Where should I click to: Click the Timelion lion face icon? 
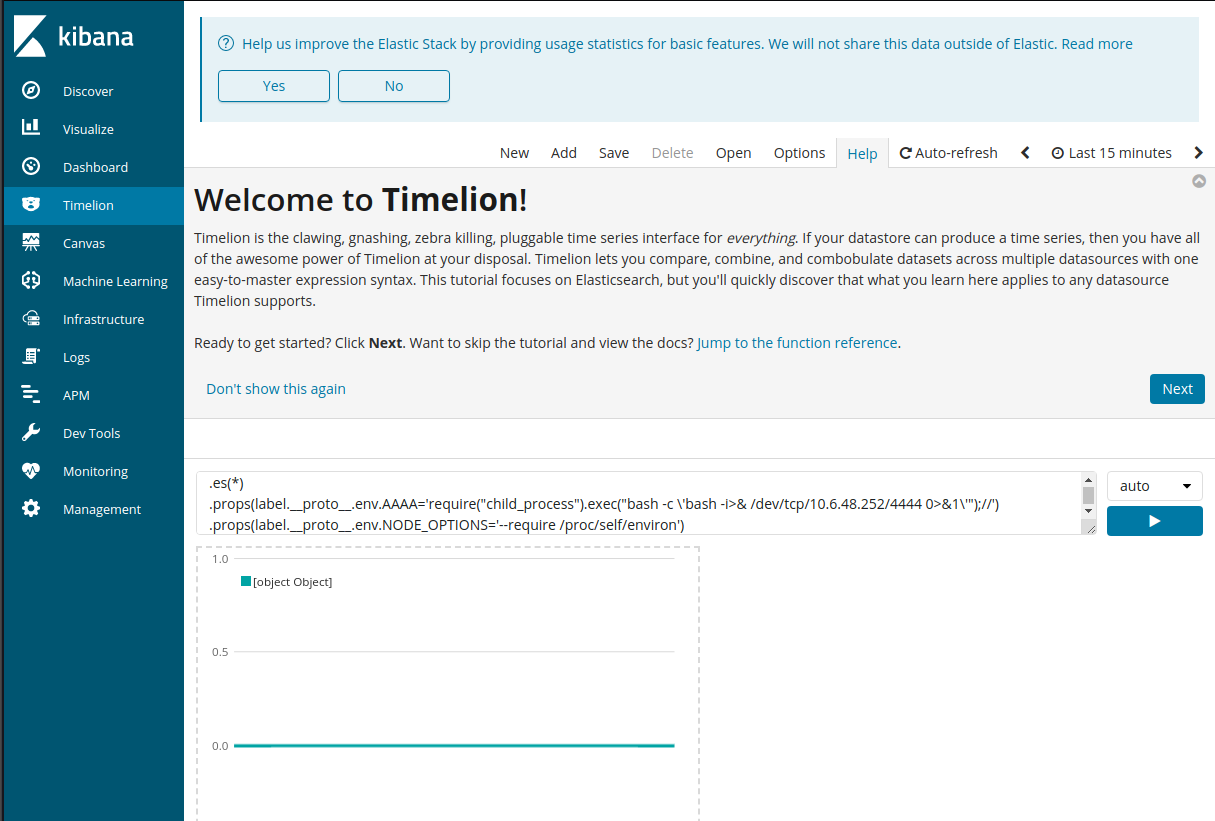coord(31,204)
